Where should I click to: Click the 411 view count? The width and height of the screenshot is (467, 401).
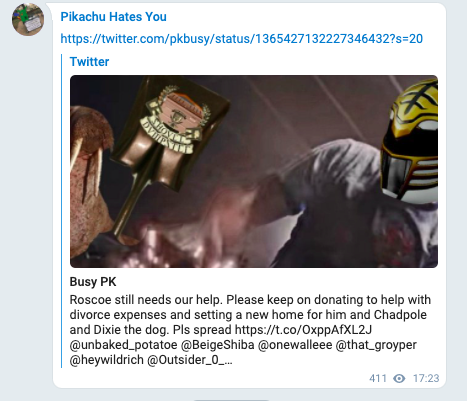pyautogui.click(x=378, y=378)
